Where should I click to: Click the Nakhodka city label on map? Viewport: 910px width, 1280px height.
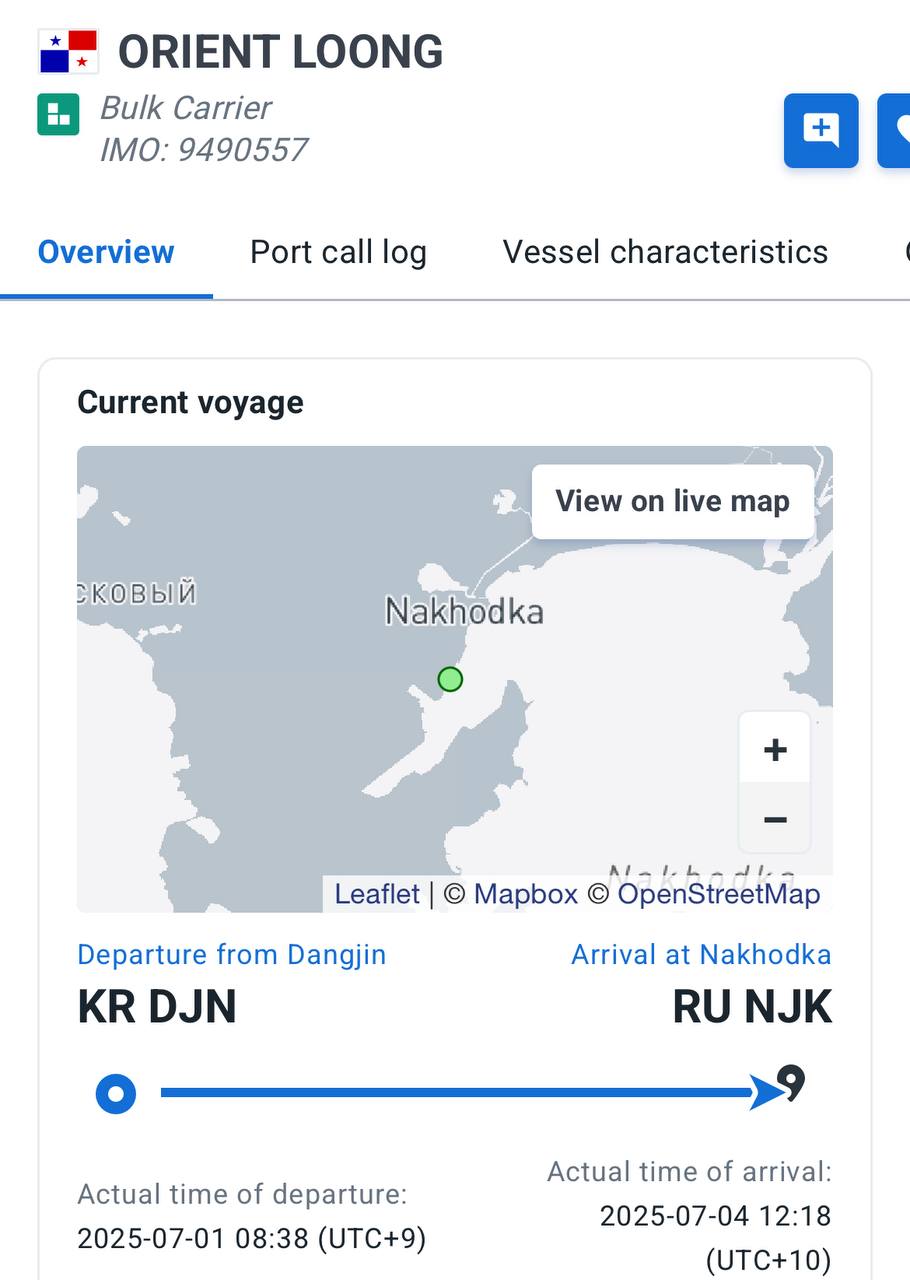click(465, 611)
